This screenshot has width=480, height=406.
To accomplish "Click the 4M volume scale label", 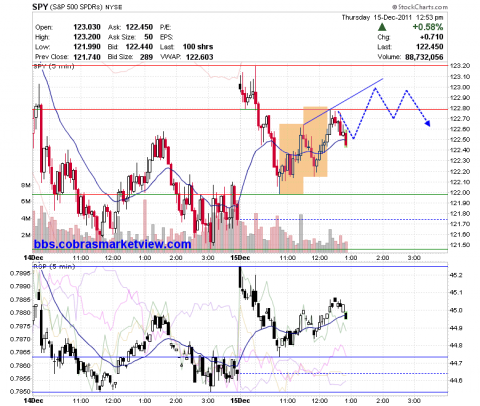I will point(26,219).
